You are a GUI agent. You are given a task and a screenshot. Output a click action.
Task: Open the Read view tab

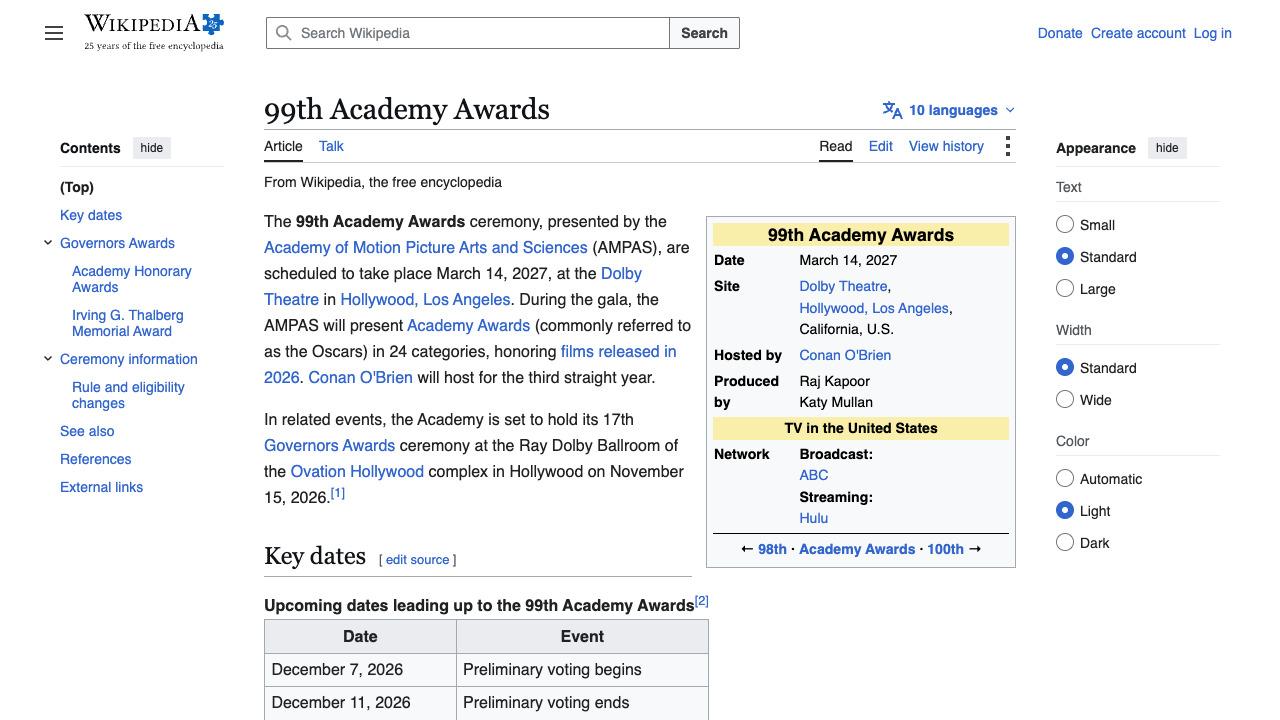(x=836, y=146)
